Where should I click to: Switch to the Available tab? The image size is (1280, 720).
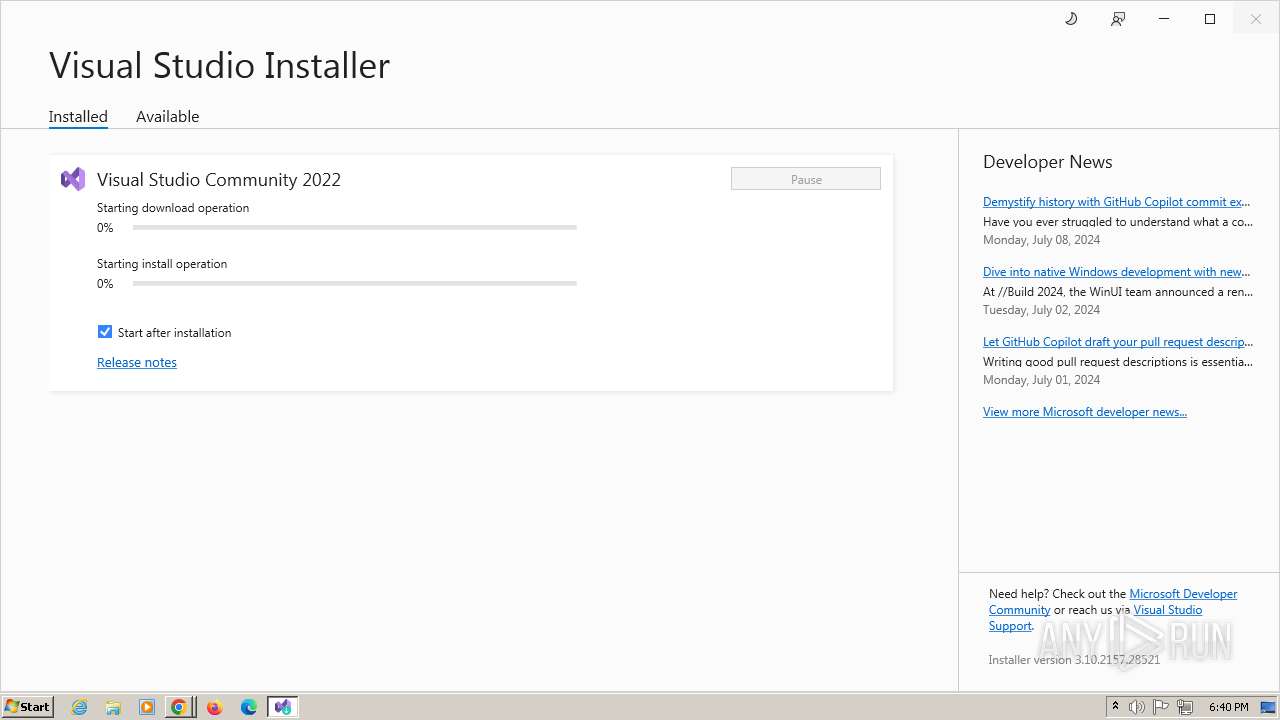tap(168, 117)
